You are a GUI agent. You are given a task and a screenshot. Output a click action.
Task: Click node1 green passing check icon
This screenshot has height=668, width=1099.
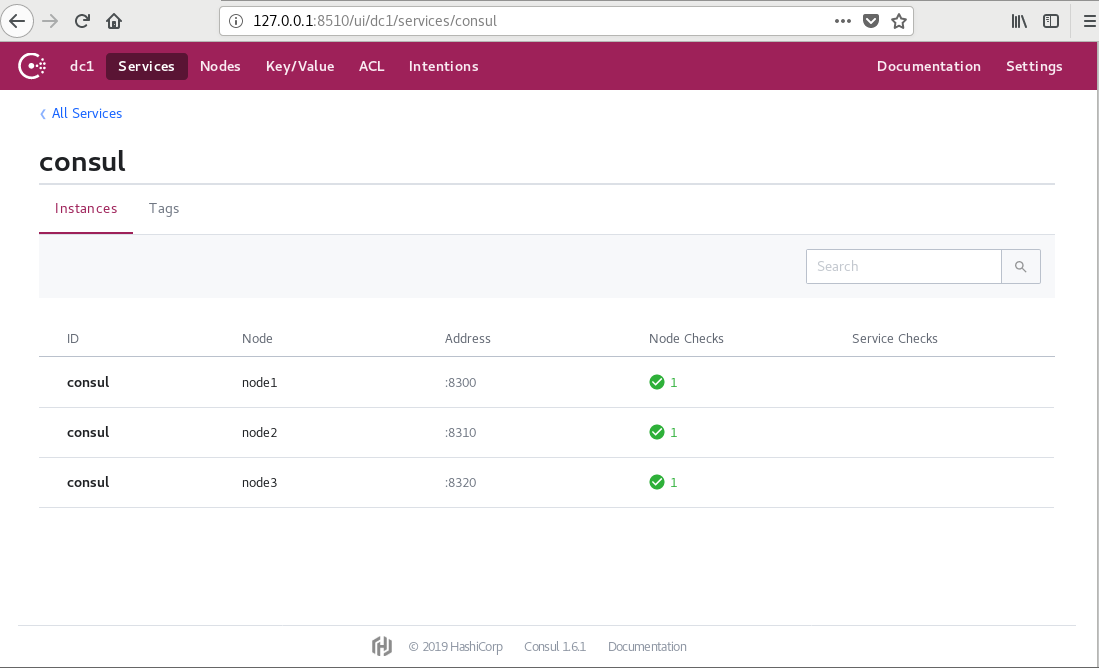(x=657, y=382)
